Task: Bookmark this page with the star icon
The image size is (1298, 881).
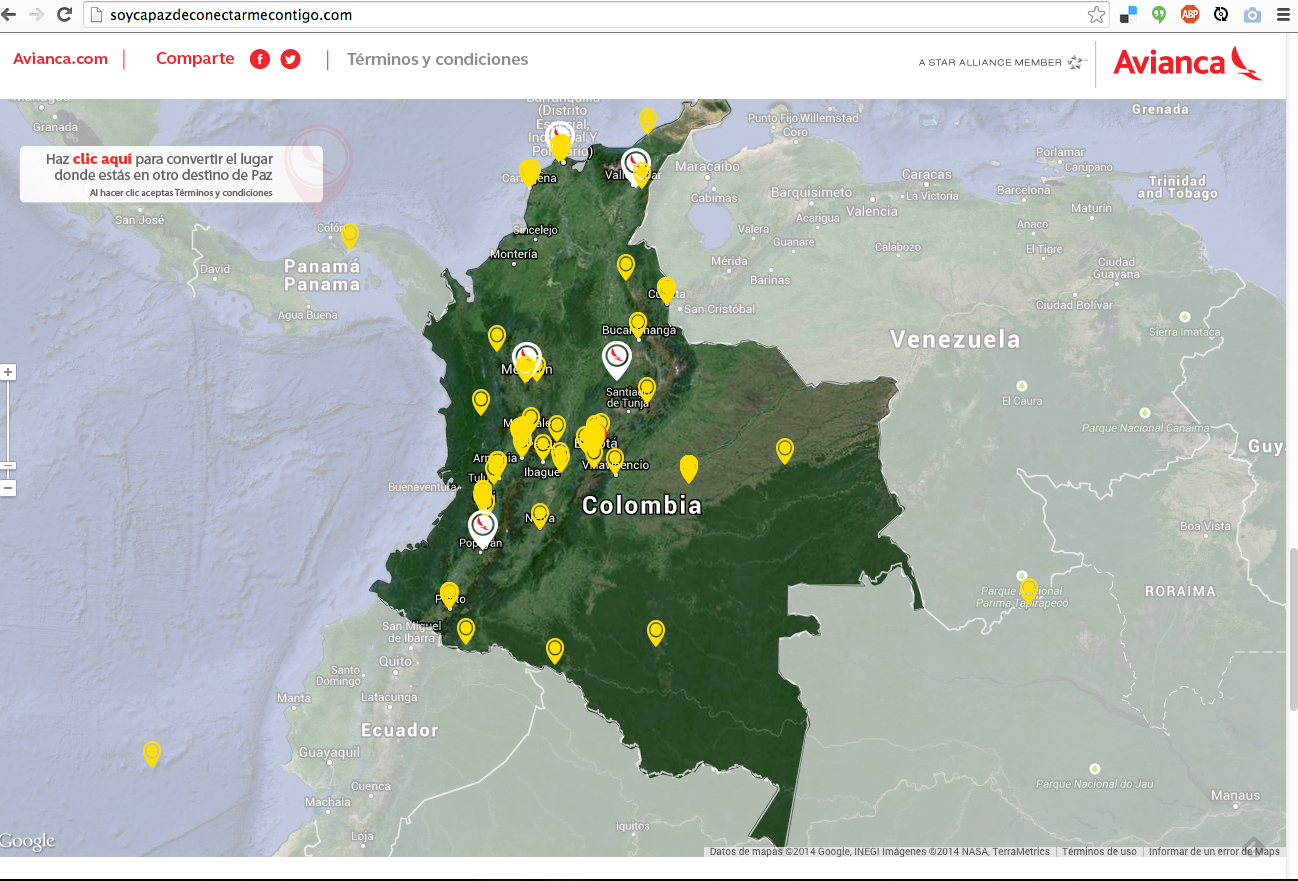Action: tap(1096, 15)
